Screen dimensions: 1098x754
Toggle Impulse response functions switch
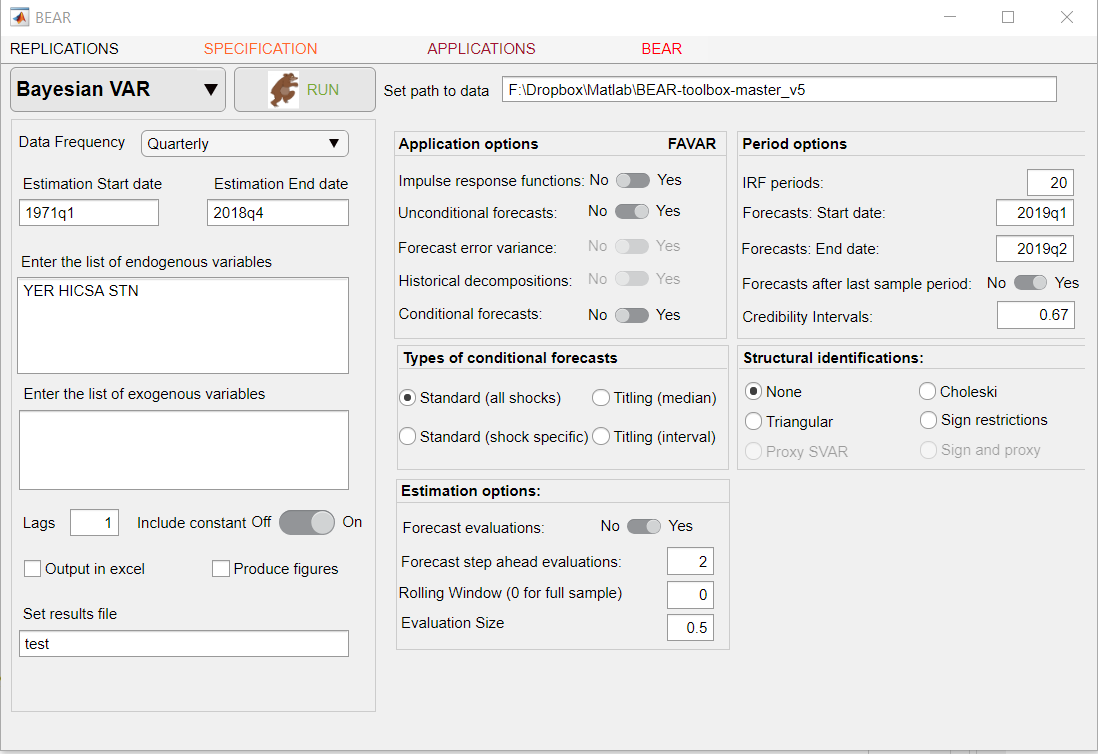coord(633,181)
